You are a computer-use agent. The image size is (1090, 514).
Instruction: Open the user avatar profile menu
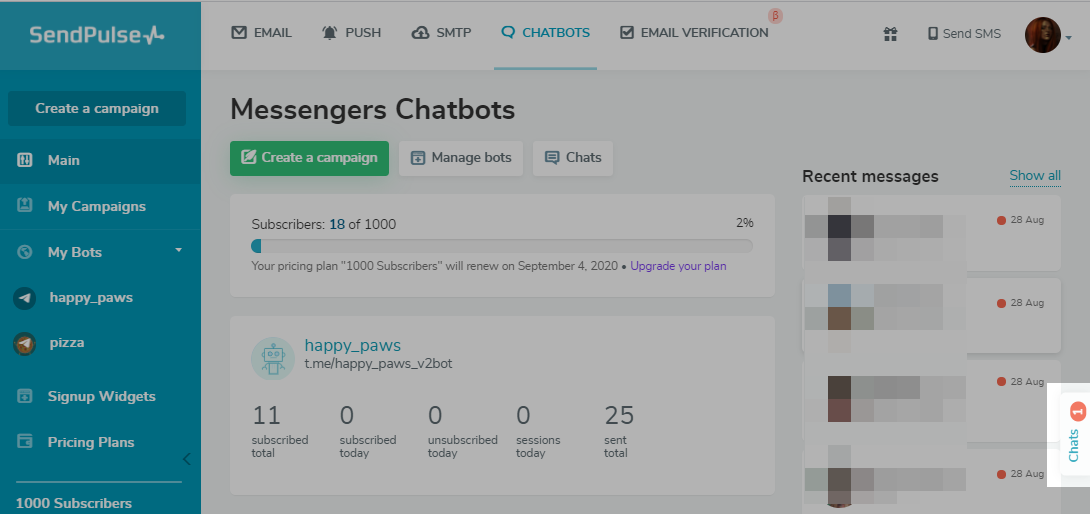click(x=1043, y=35)
